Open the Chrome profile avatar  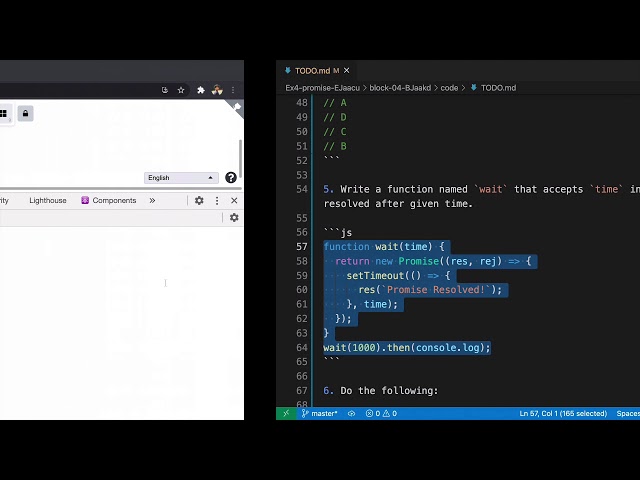pyautogui.click(x=217, y=90)
